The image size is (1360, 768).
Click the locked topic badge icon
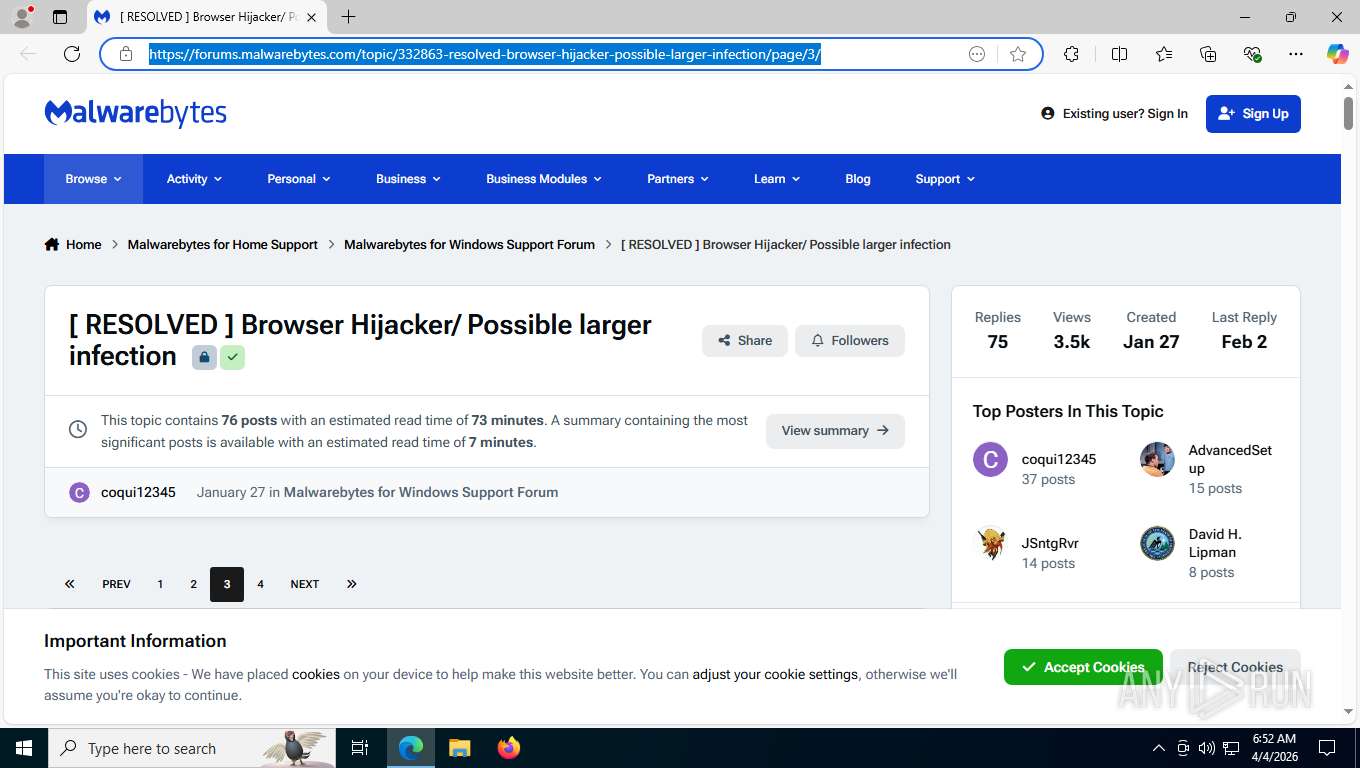tap(204, 357)
